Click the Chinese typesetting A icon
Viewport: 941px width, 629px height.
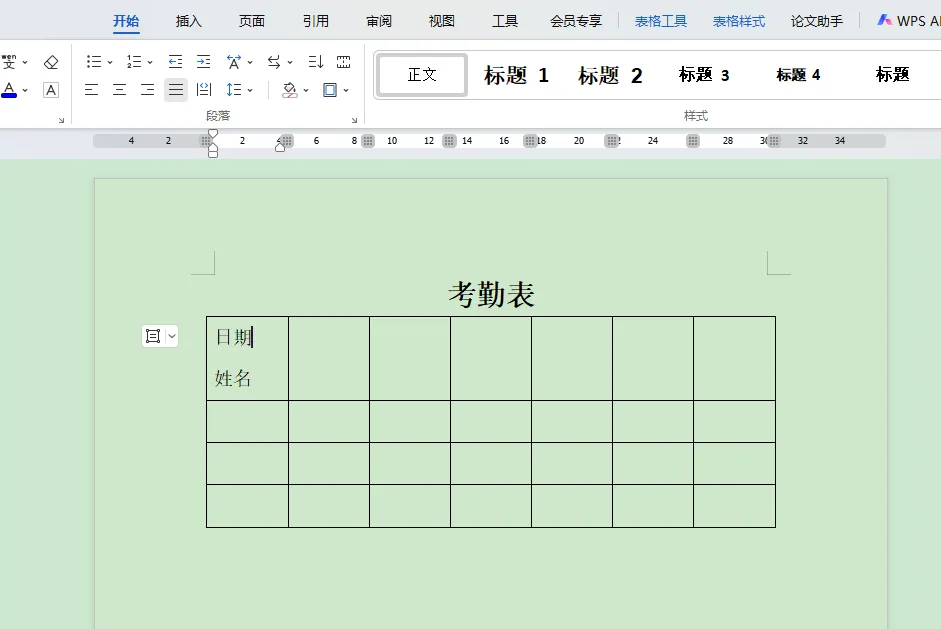click(233, 62)
